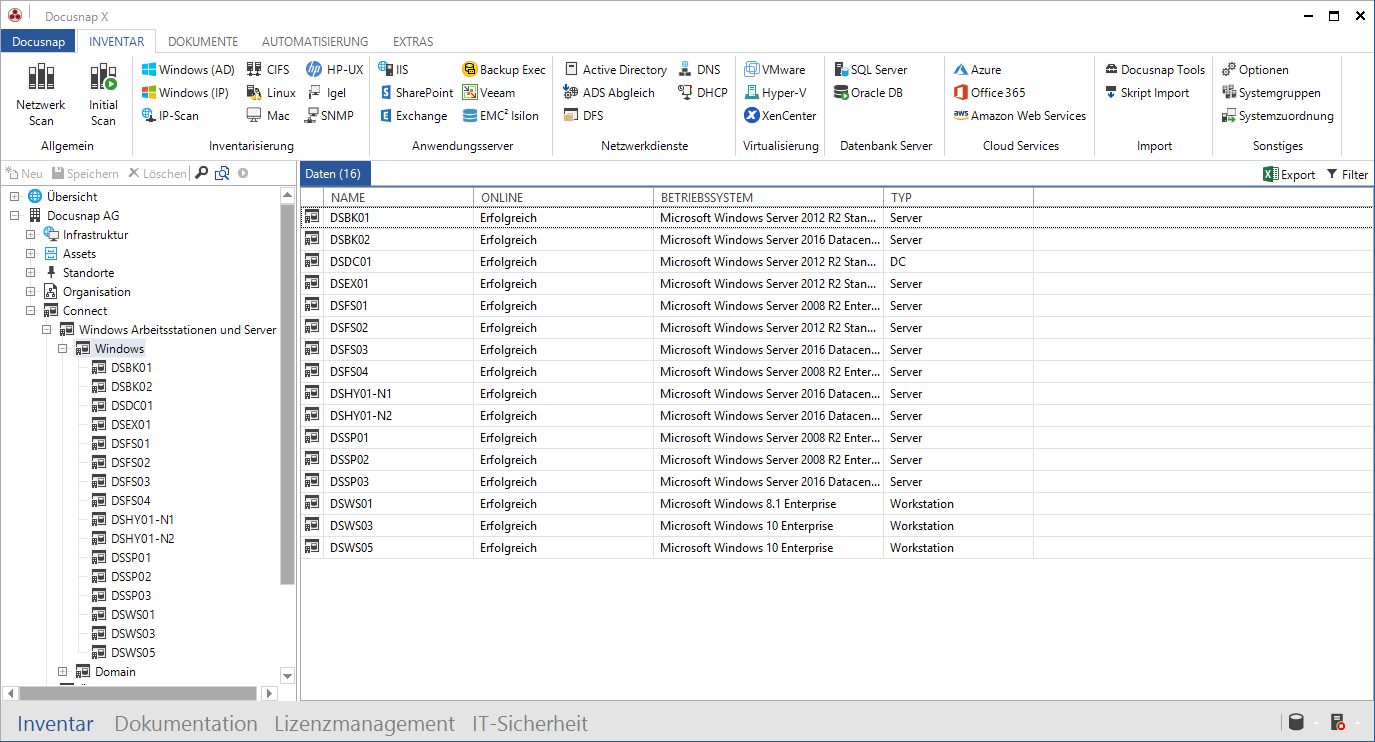Open VMware virtualization scan

775,70
